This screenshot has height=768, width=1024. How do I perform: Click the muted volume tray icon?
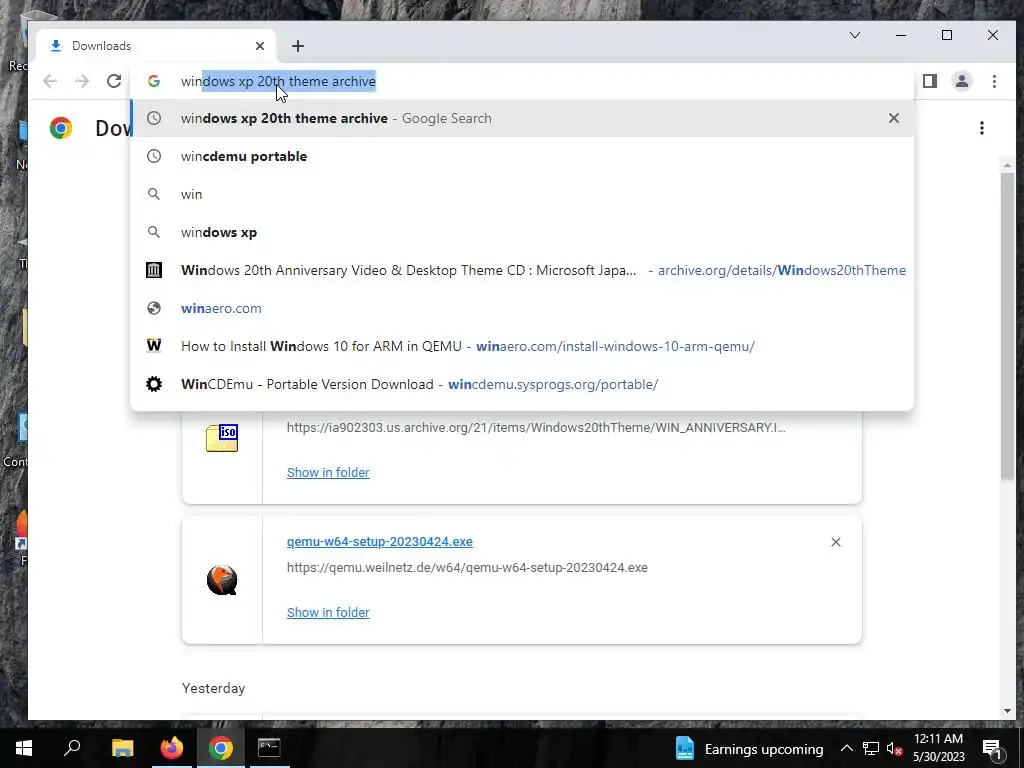[x=895, y=748]
